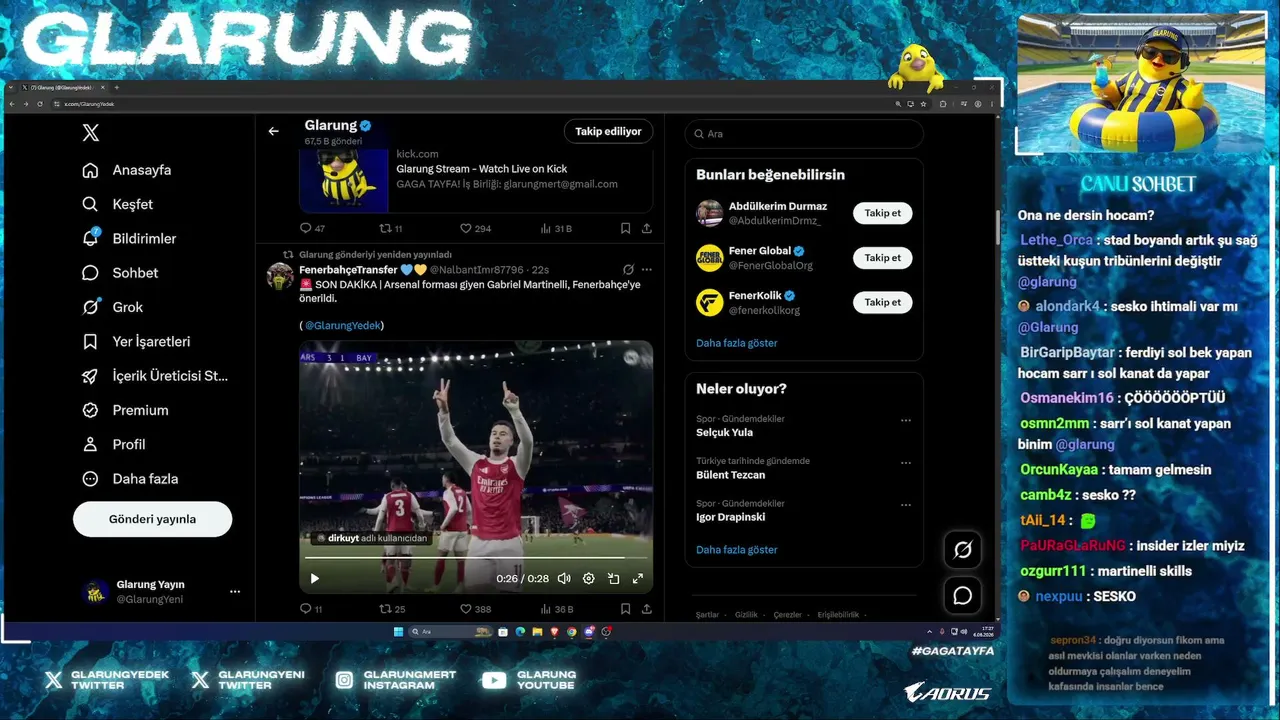
Task: Expand the video to fullscreen
Action: (x=637, y=578)
